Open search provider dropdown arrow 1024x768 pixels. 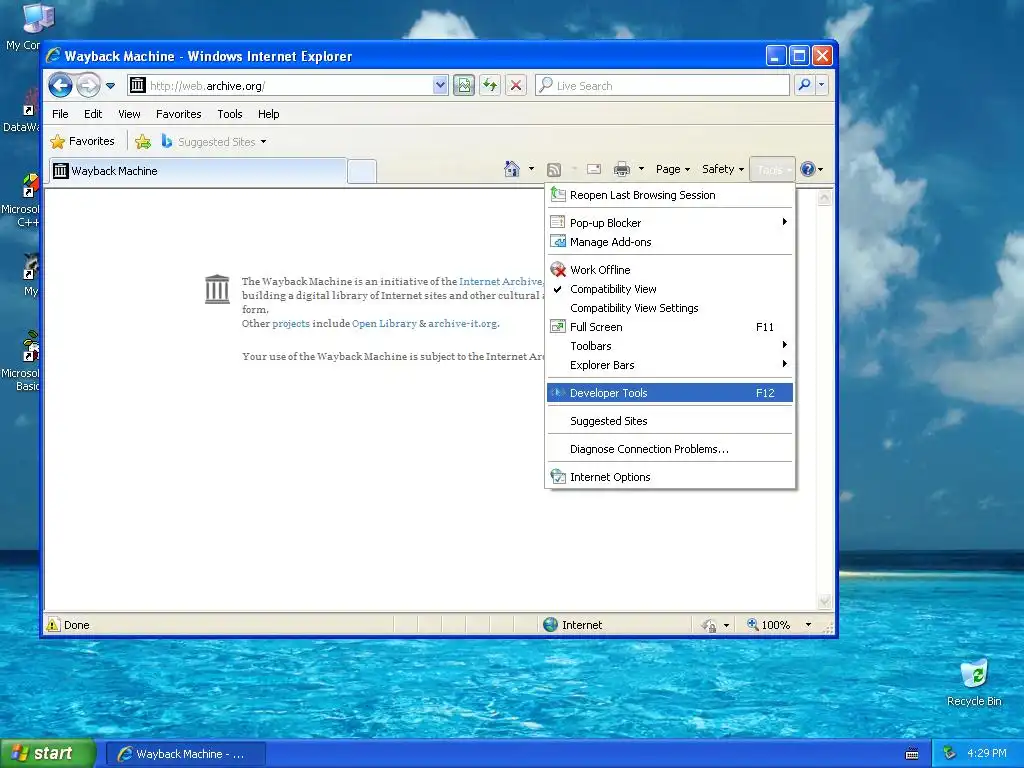[822, 85]
